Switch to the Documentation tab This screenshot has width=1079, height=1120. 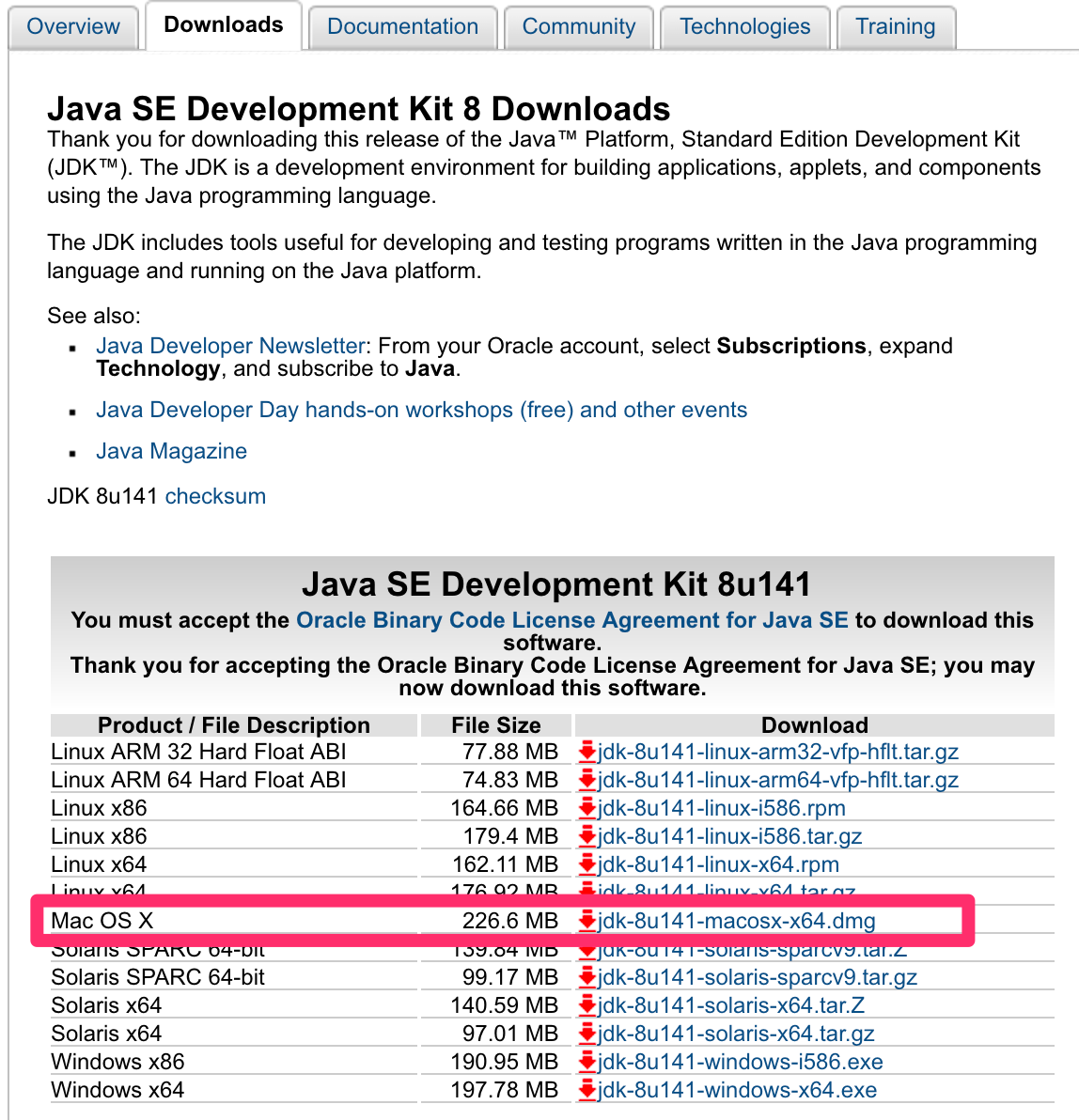(x=402, y=26)
